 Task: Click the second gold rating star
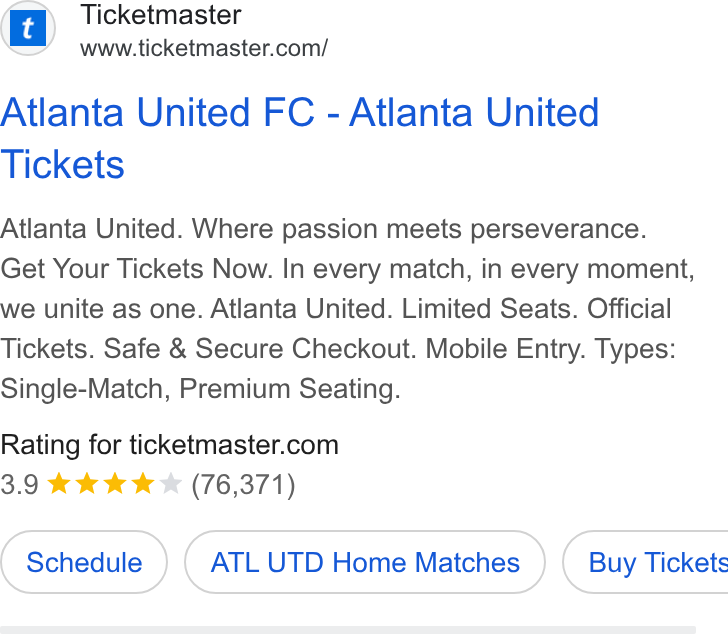tap(87, 484)
